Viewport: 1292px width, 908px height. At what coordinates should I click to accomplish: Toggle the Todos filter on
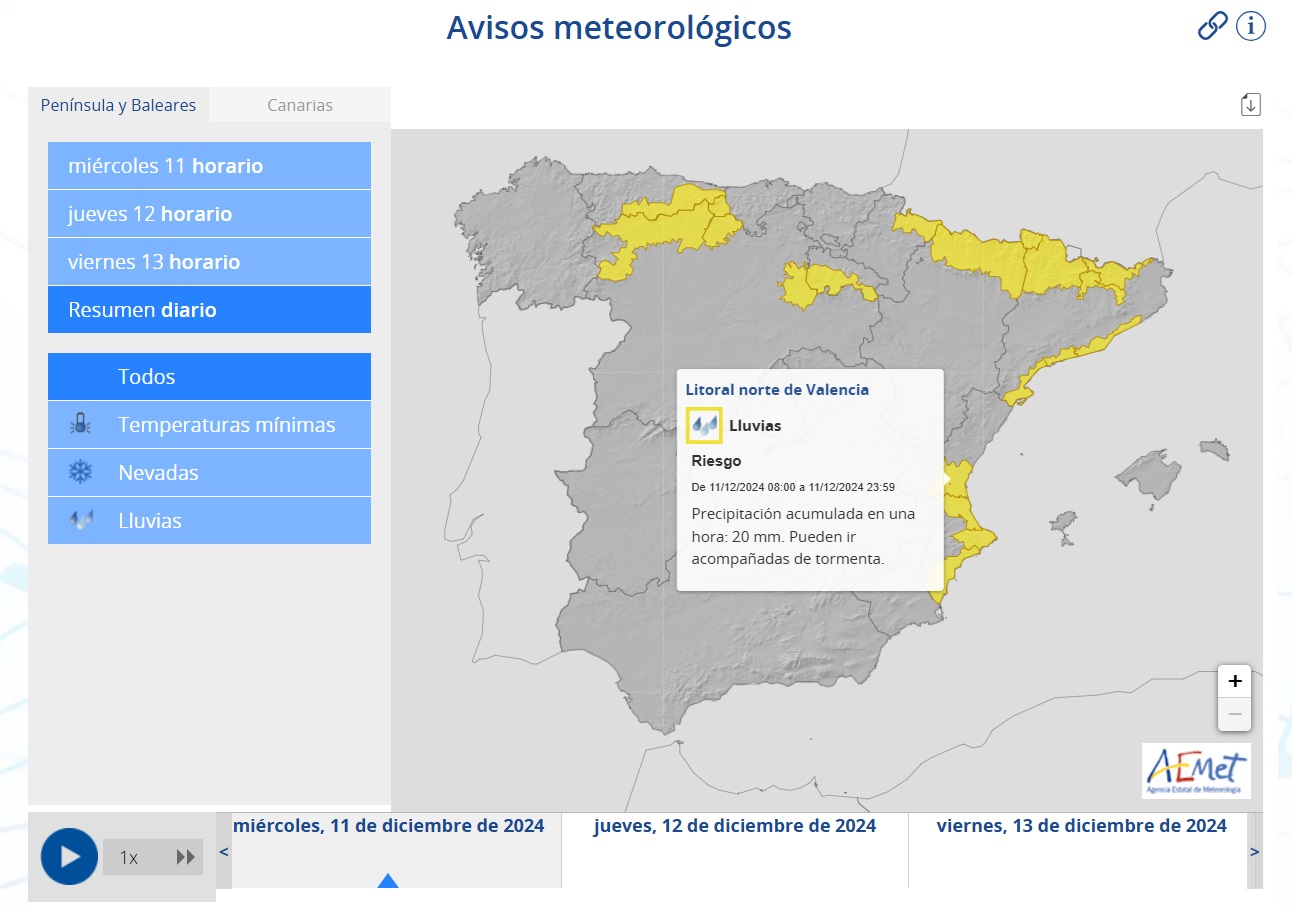(209, 376)
